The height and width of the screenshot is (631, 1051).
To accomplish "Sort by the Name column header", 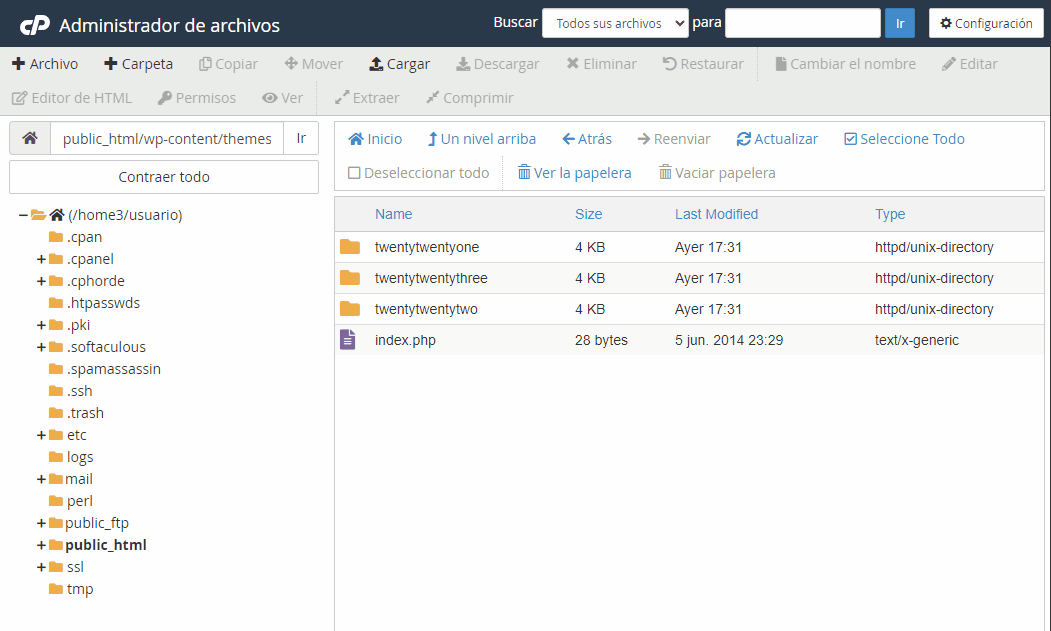I will [393, 214].
